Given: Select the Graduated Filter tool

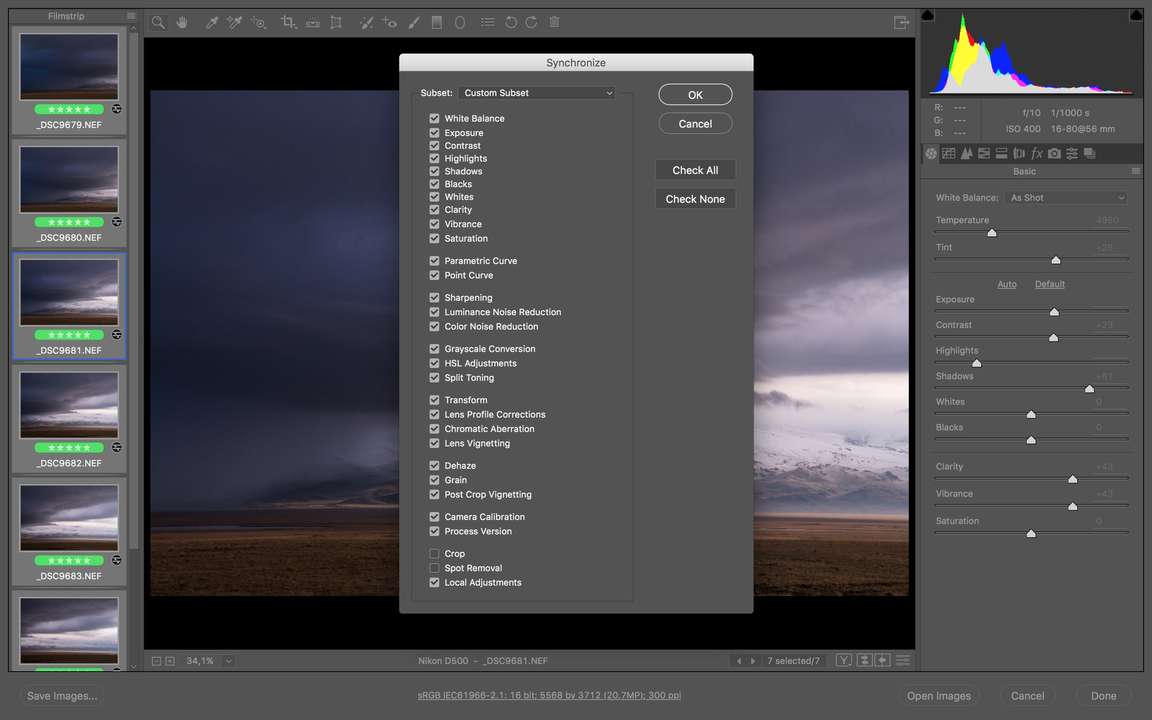Looking at the screenshot, I should [x=437, y=22].
